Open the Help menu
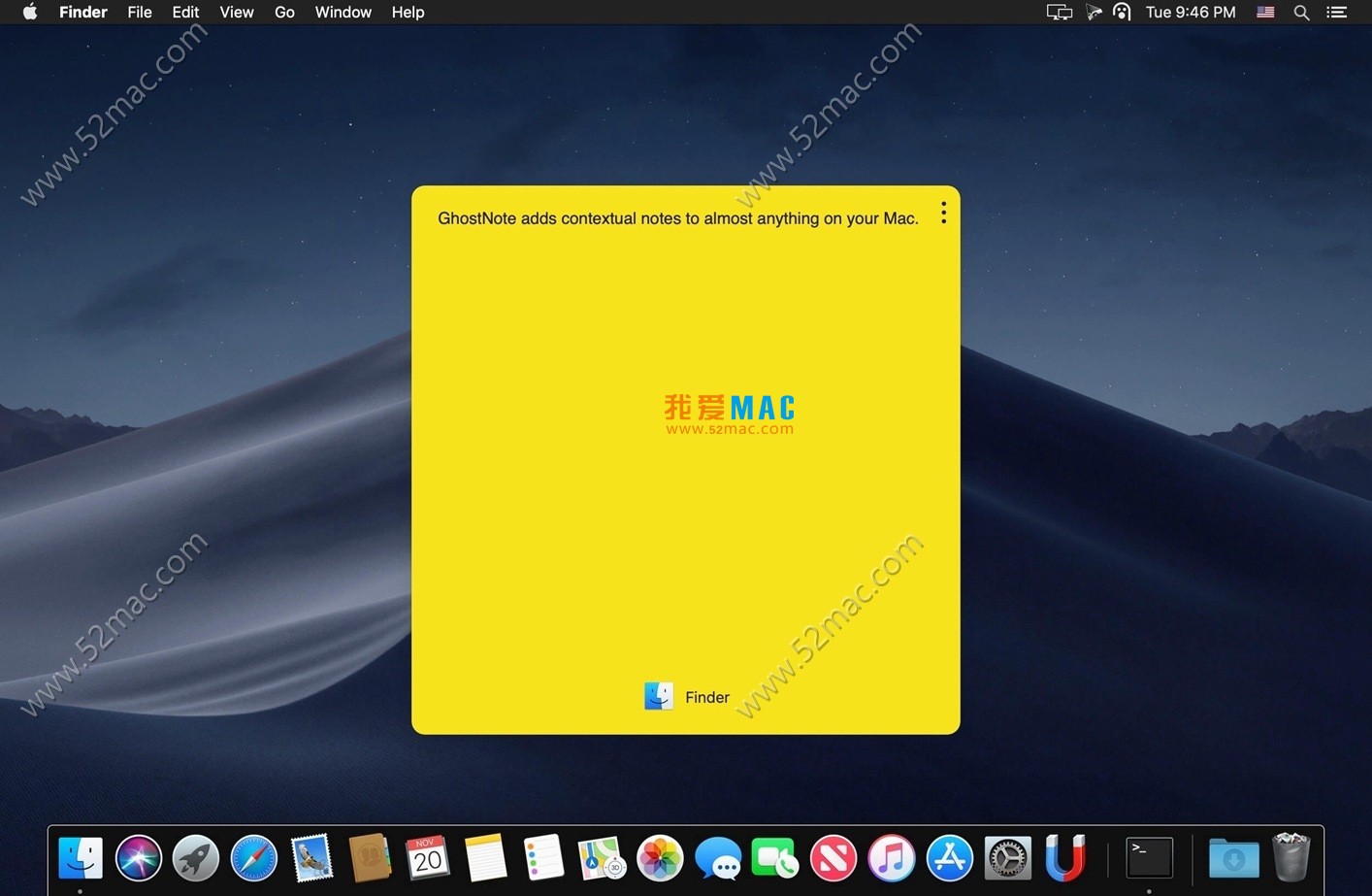This screenshot has width=1372, height=896. (408, 12)
